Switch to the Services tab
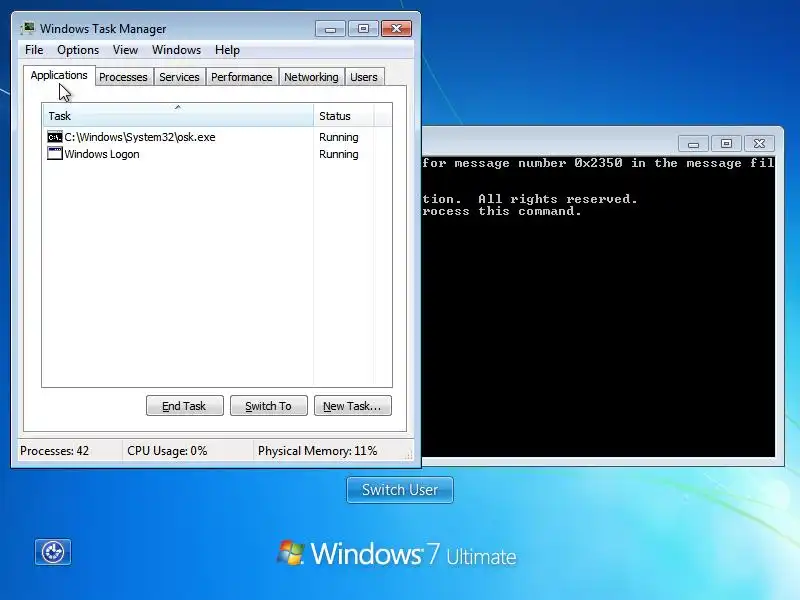Screen dimensions: 800x600 (x=179, y=77)
